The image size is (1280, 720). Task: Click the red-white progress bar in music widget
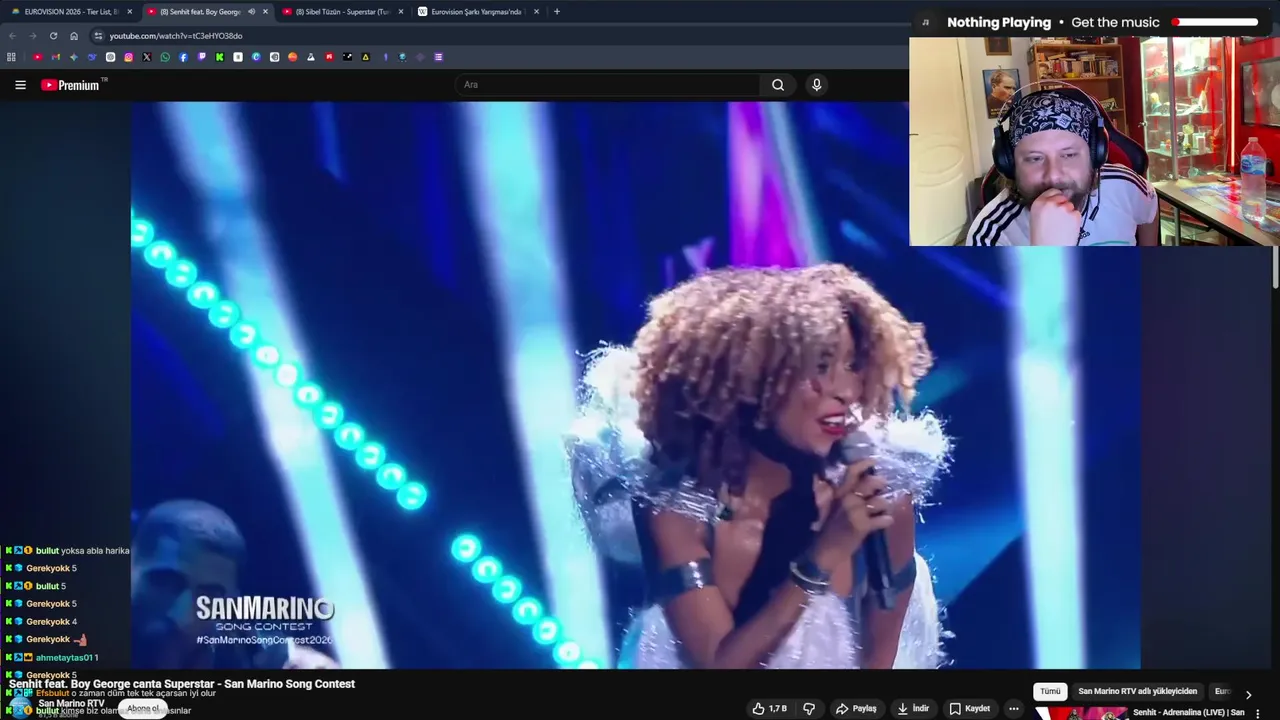[1215, 22]
